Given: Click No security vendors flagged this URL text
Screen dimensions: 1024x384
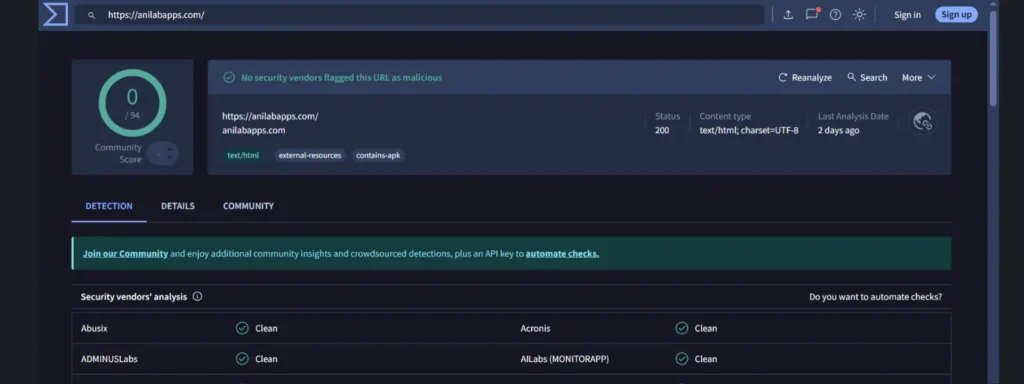Looking at the screenshot, I should [x=342, y=77].
